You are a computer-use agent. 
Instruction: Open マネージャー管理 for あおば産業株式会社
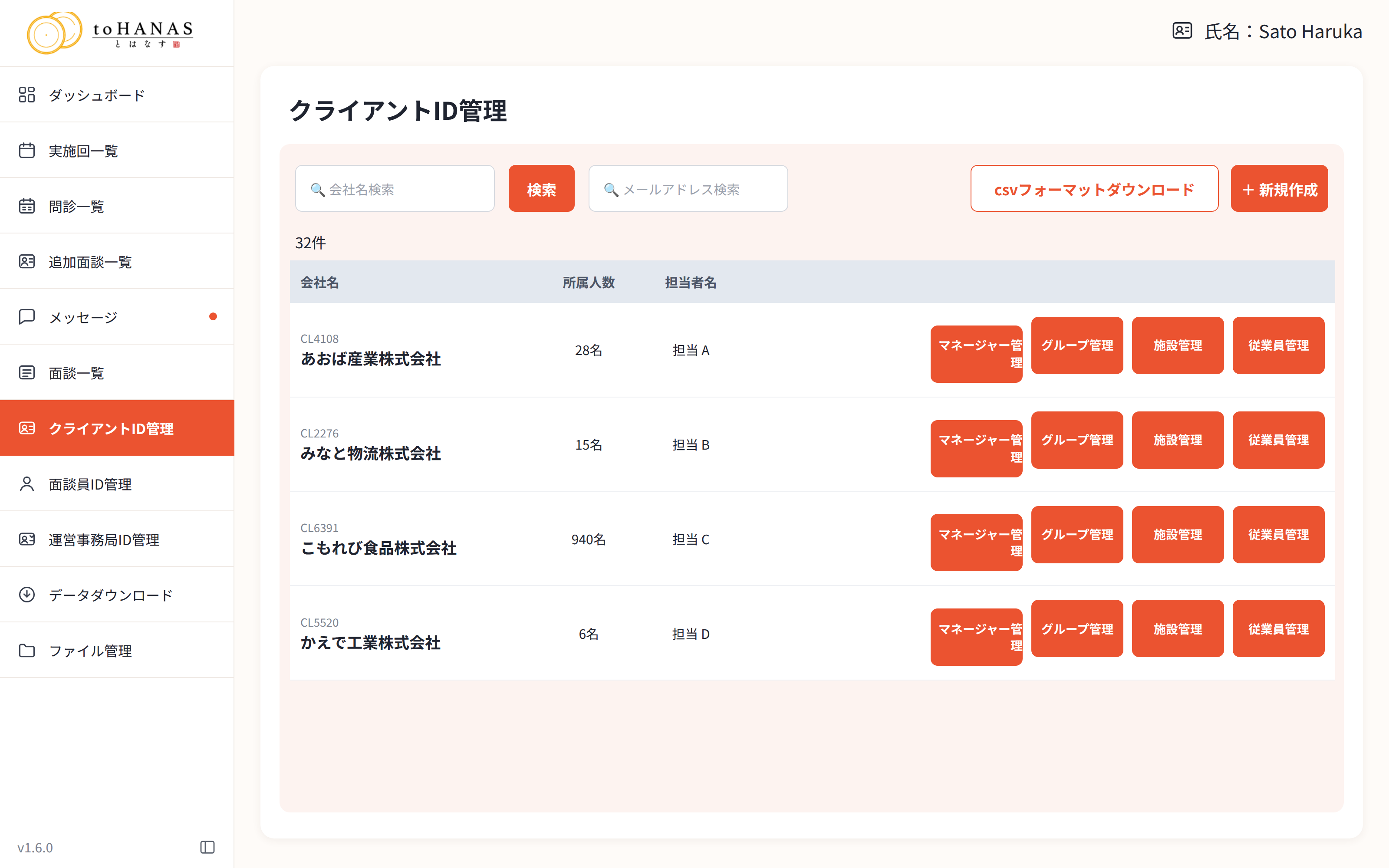976,354
